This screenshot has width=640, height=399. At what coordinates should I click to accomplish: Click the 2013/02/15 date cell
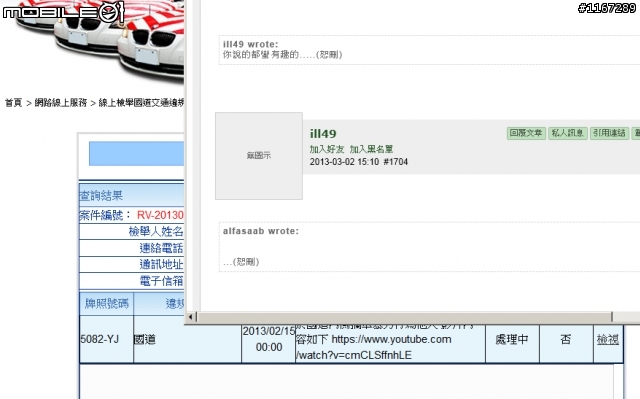pos(269,339)
